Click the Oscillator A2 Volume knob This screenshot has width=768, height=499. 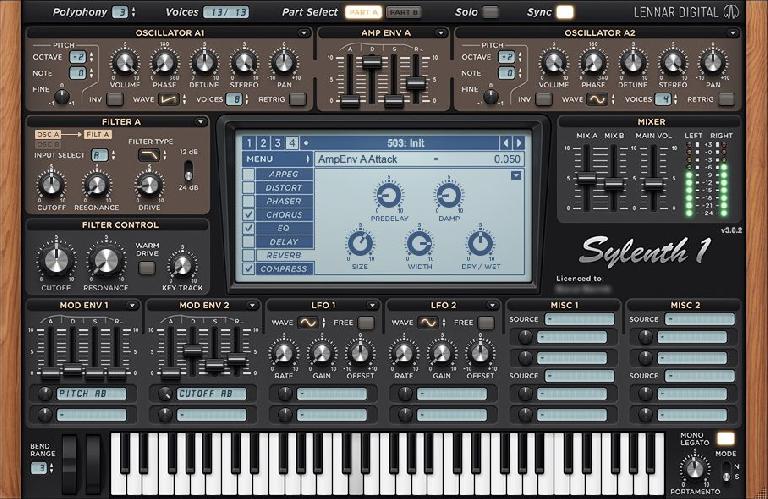pos(553,63)
